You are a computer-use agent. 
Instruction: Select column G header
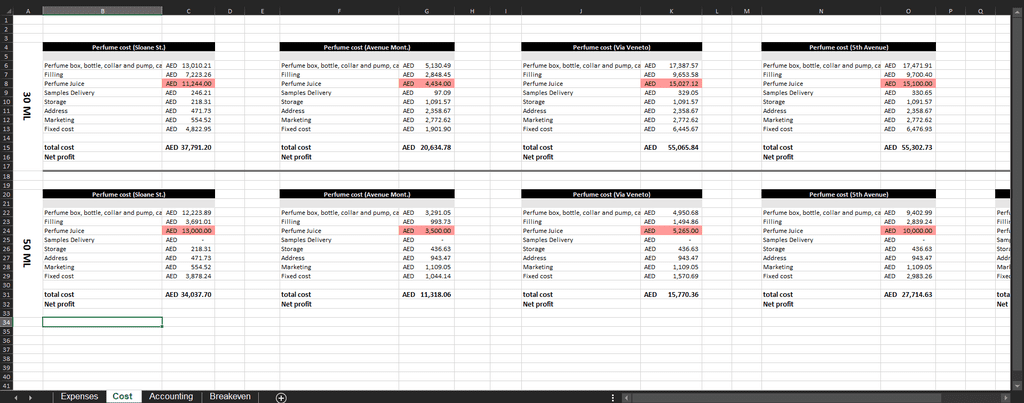click(426, 11)
